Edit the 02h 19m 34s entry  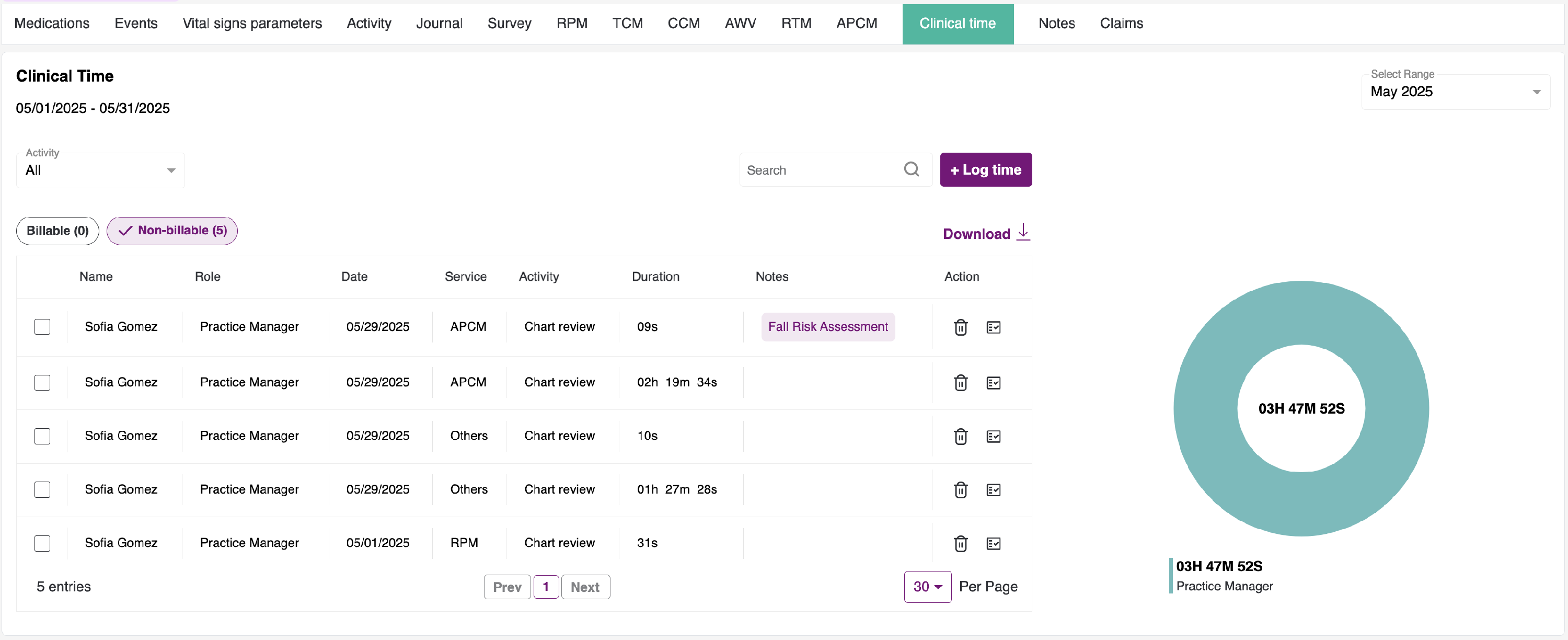(x=993, y=383)
